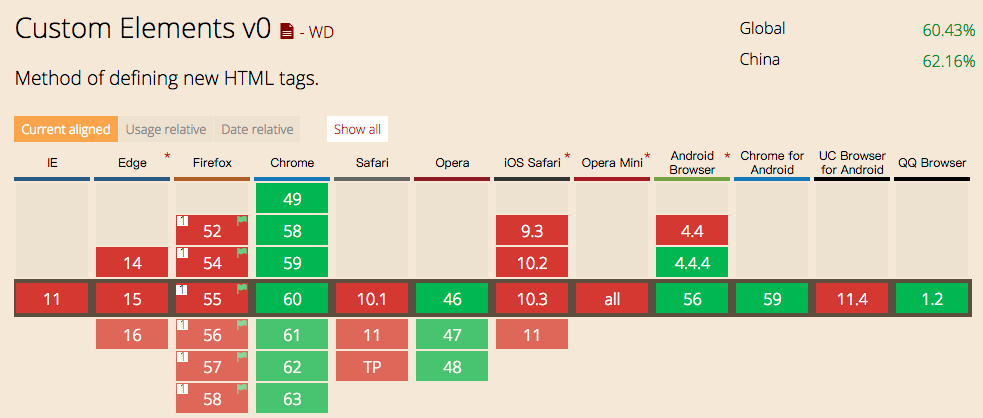Click the note marker on Firefox 54
This screenshot has height=418, width=983.
point(182,253)
